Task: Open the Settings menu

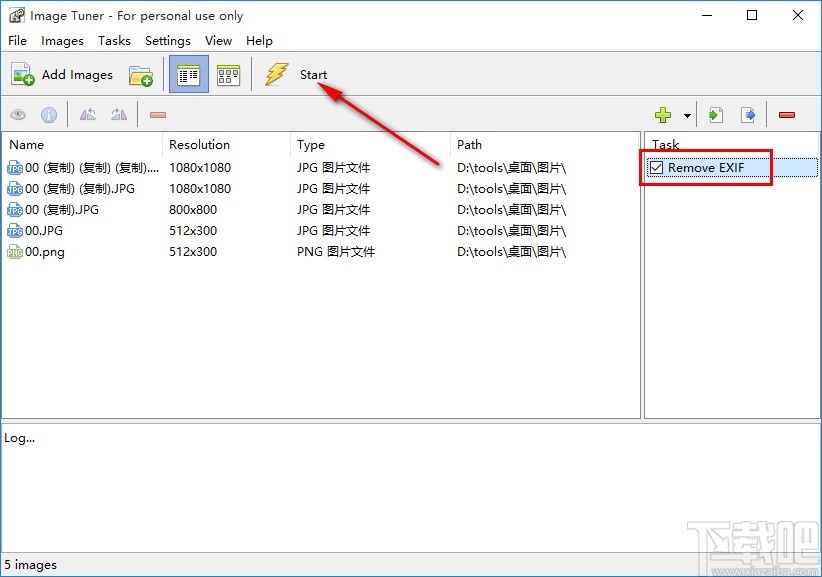Action: pyautogui.click(x=168, y=41)
